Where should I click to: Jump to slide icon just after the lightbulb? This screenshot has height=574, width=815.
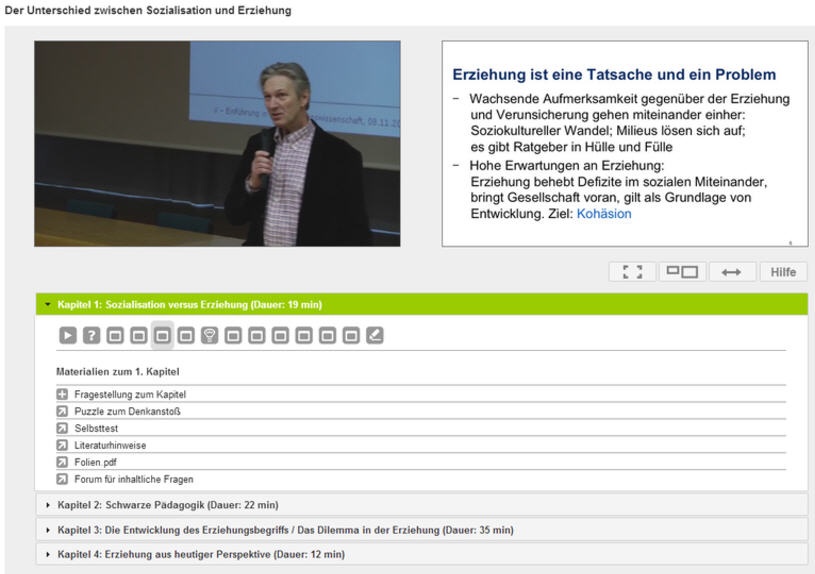click(233, 335)
